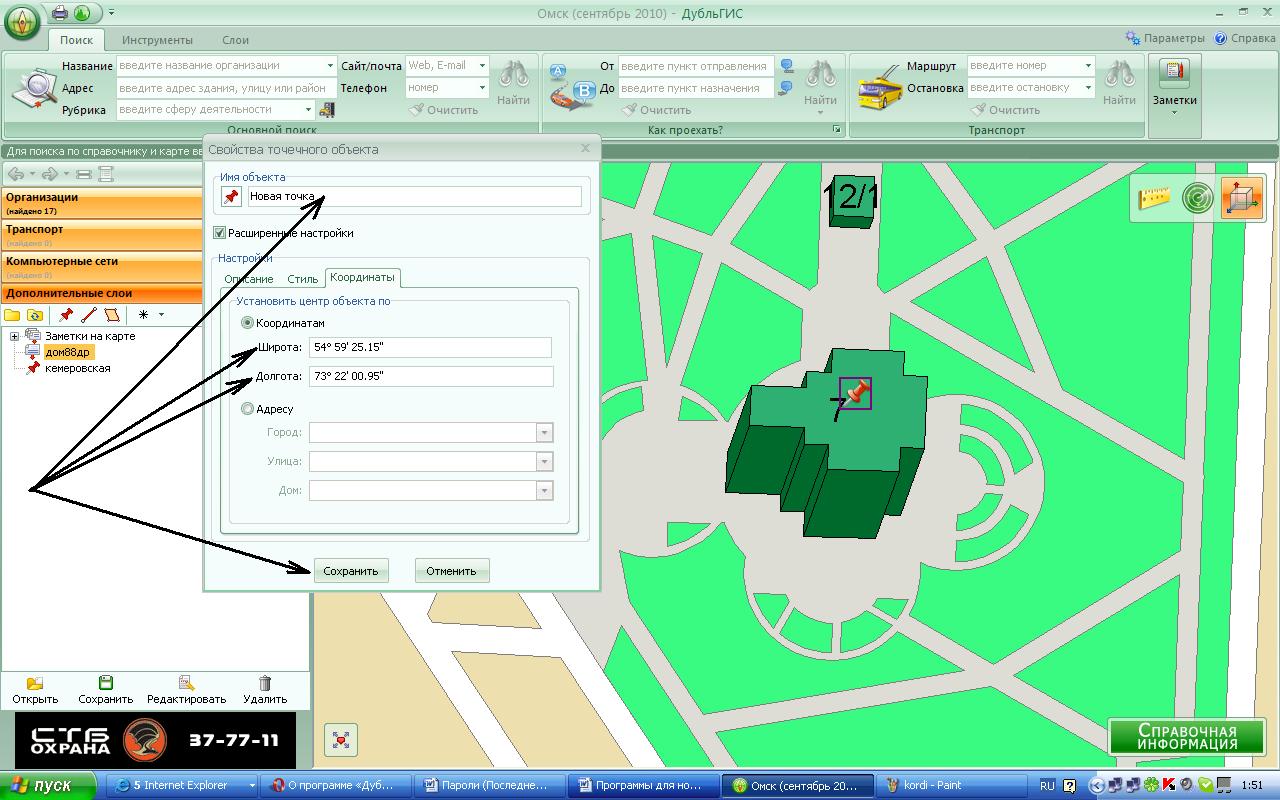Expand the Остановка stop dropdown
The width and height of the screenshot is (1280, 800).
(x=1088, y=87)
